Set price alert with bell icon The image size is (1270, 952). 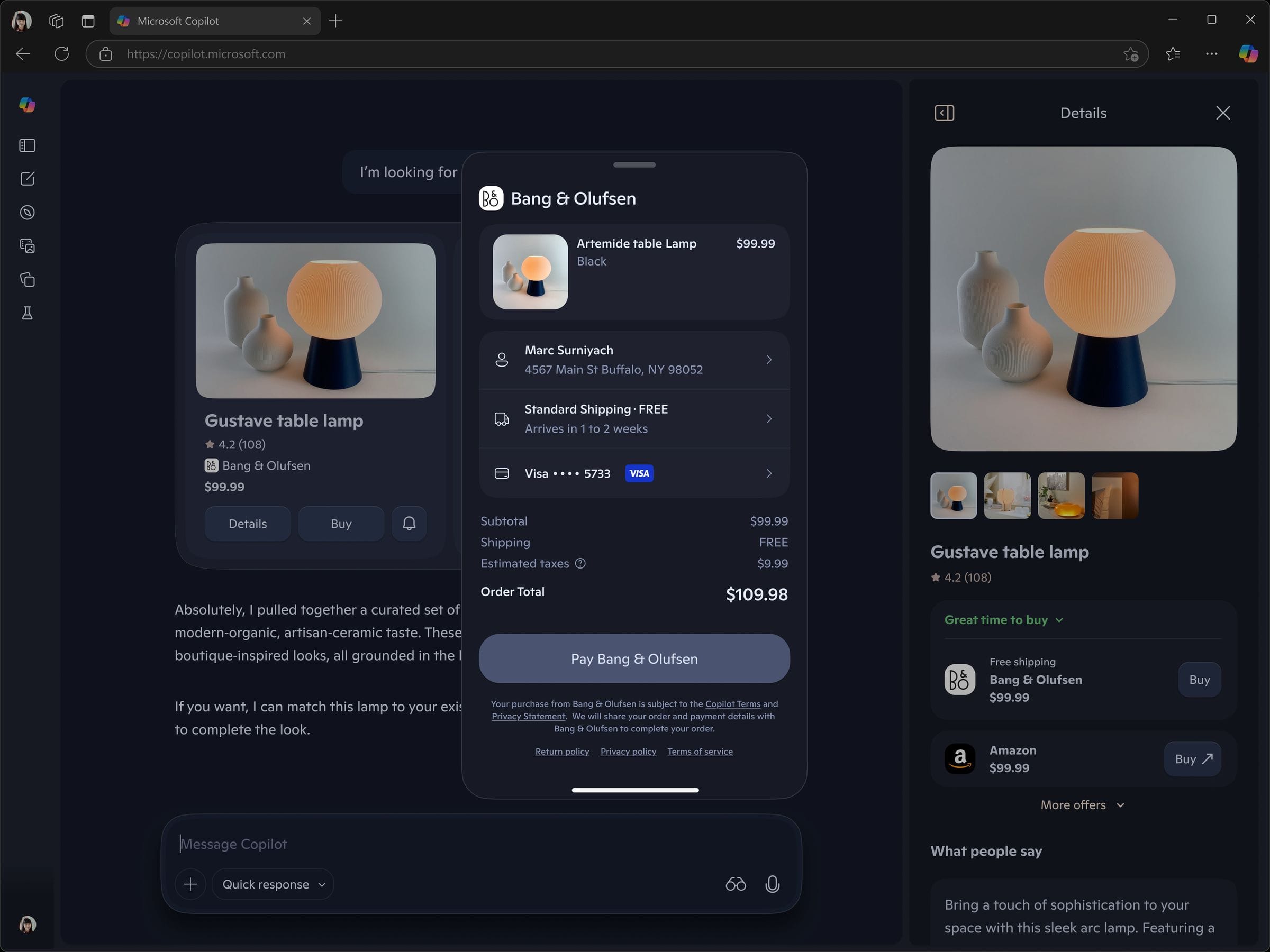[x=409, y=524]
